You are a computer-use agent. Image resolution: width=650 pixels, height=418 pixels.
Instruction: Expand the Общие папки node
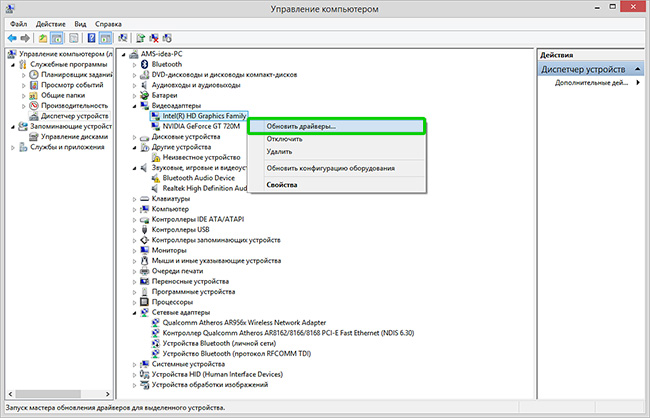24,96
